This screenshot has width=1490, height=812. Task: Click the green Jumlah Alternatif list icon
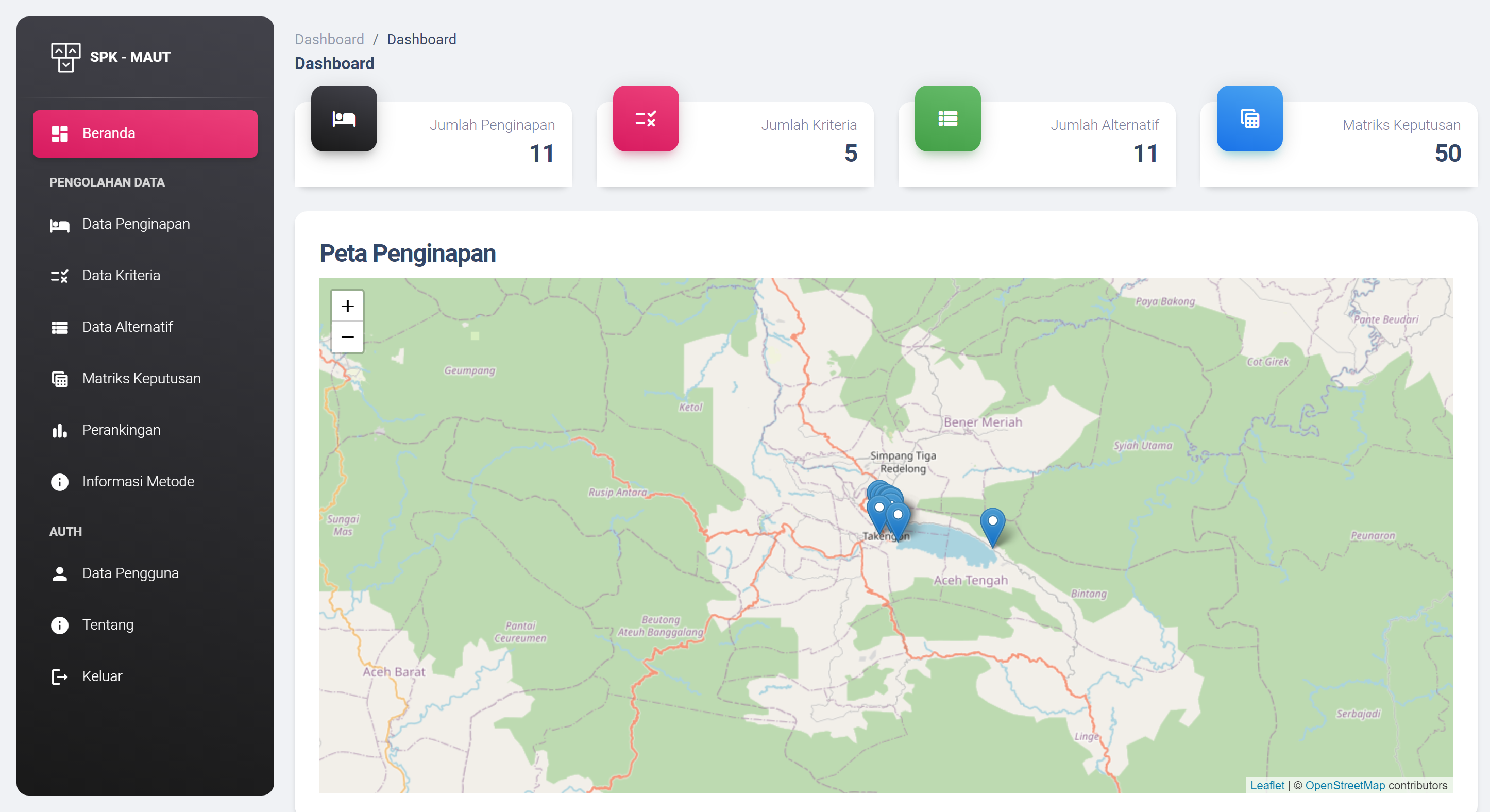click(x=947, y=119)
